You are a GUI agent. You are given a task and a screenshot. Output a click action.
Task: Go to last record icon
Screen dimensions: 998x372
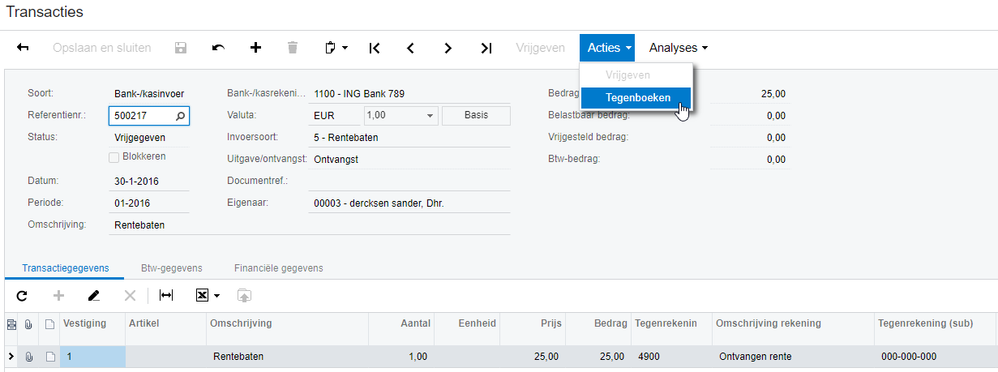click(x=486, y=48)
